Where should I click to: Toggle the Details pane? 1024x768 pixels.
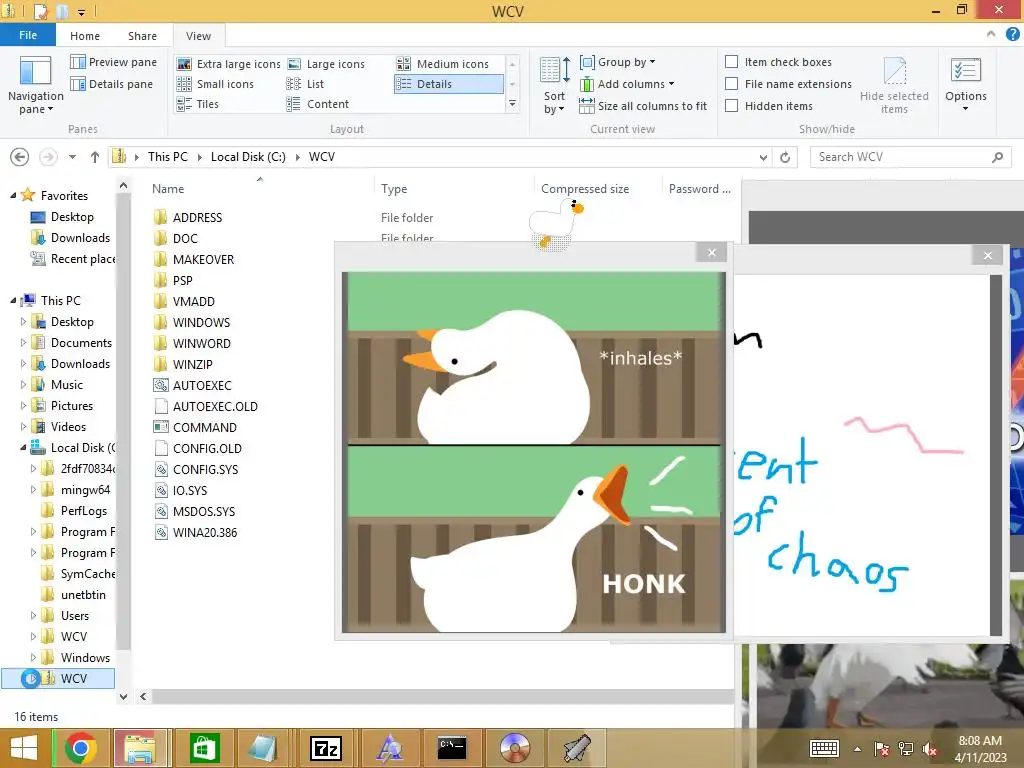[112, 84]
